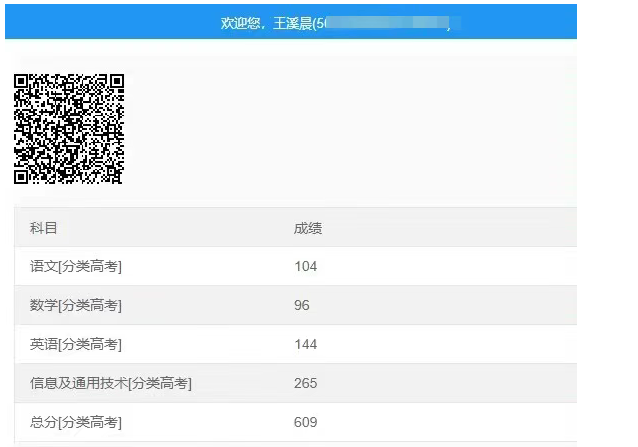Click the QR code's bottom-left finder square

(x=24, y=175)
